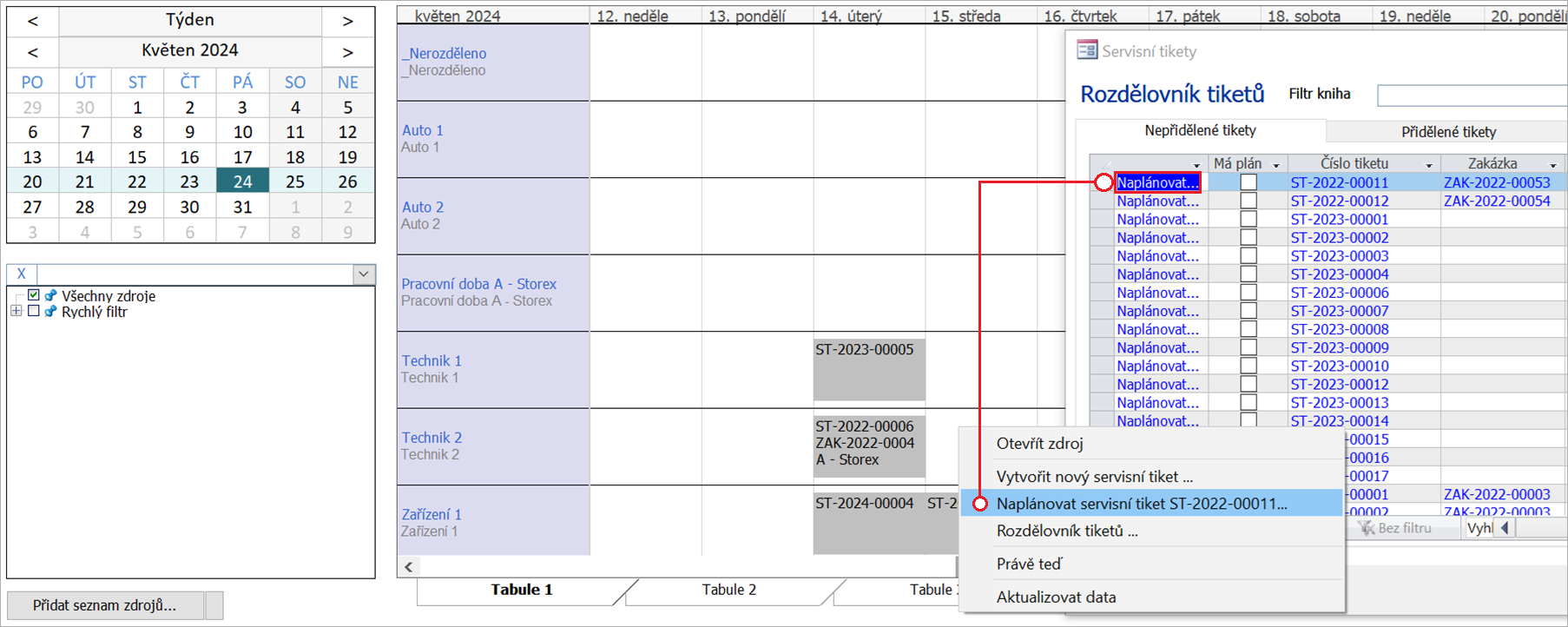Image resolution: width=1568 pixels, height=627 pixels.
Task: Click the pin icon next to Rychlý filtr
Action: tap(51, 311)
